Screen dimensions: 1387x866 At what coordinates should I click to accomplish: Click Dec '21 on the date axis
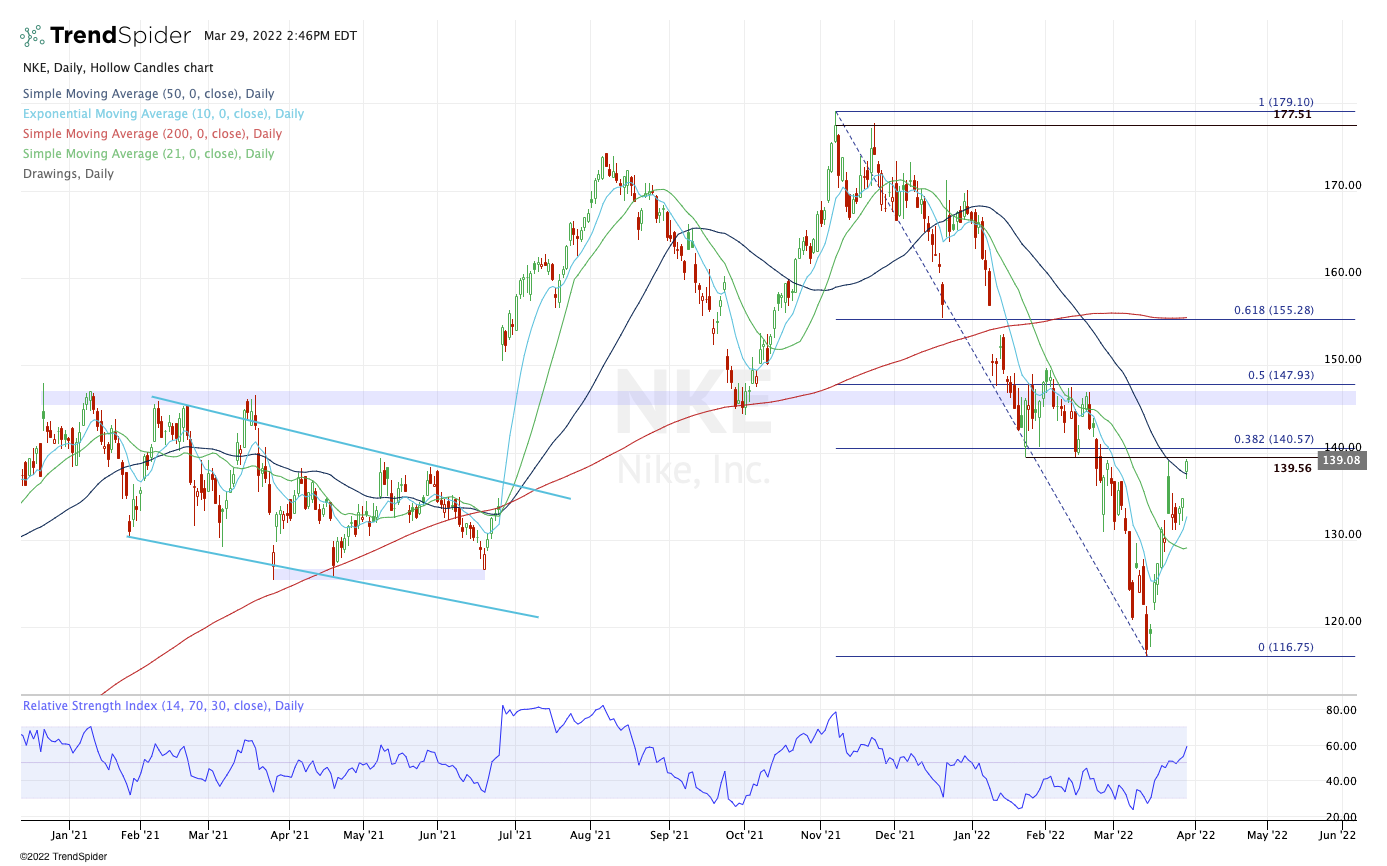[894, 834]
